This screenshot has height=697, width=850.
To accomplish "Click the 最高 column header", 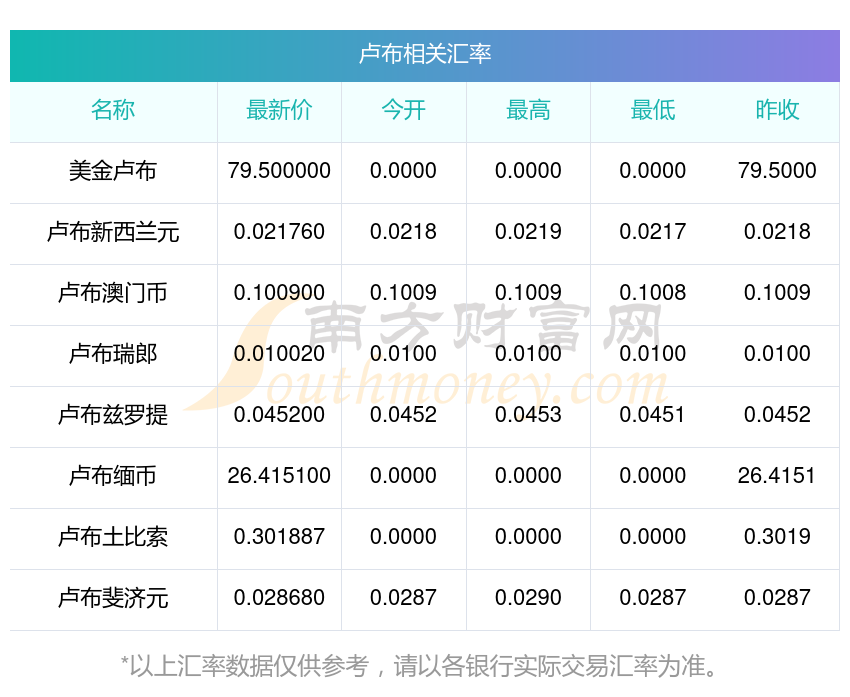I will tap(528, 111).
